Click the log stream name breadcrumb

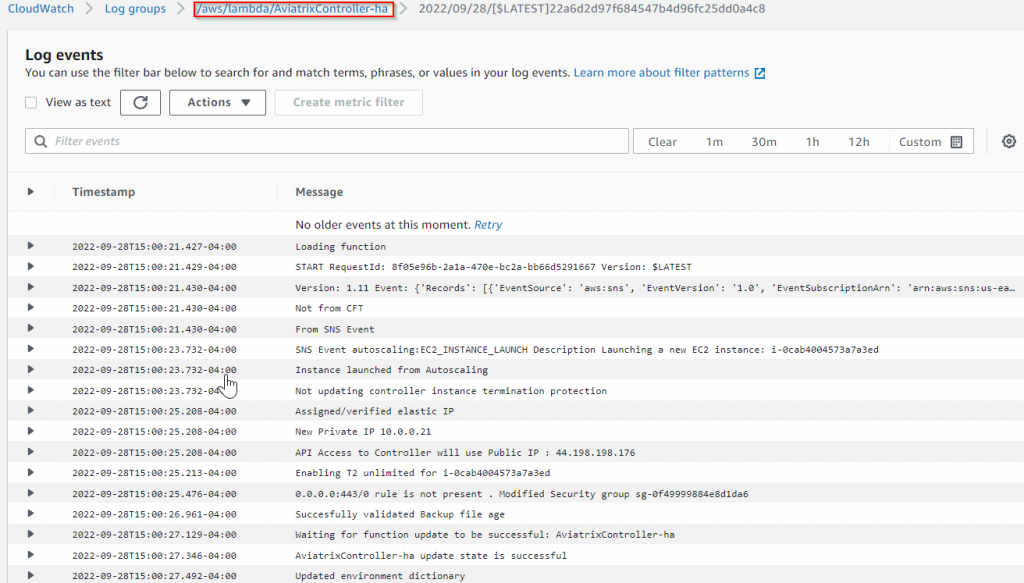[x=592, y=9]
